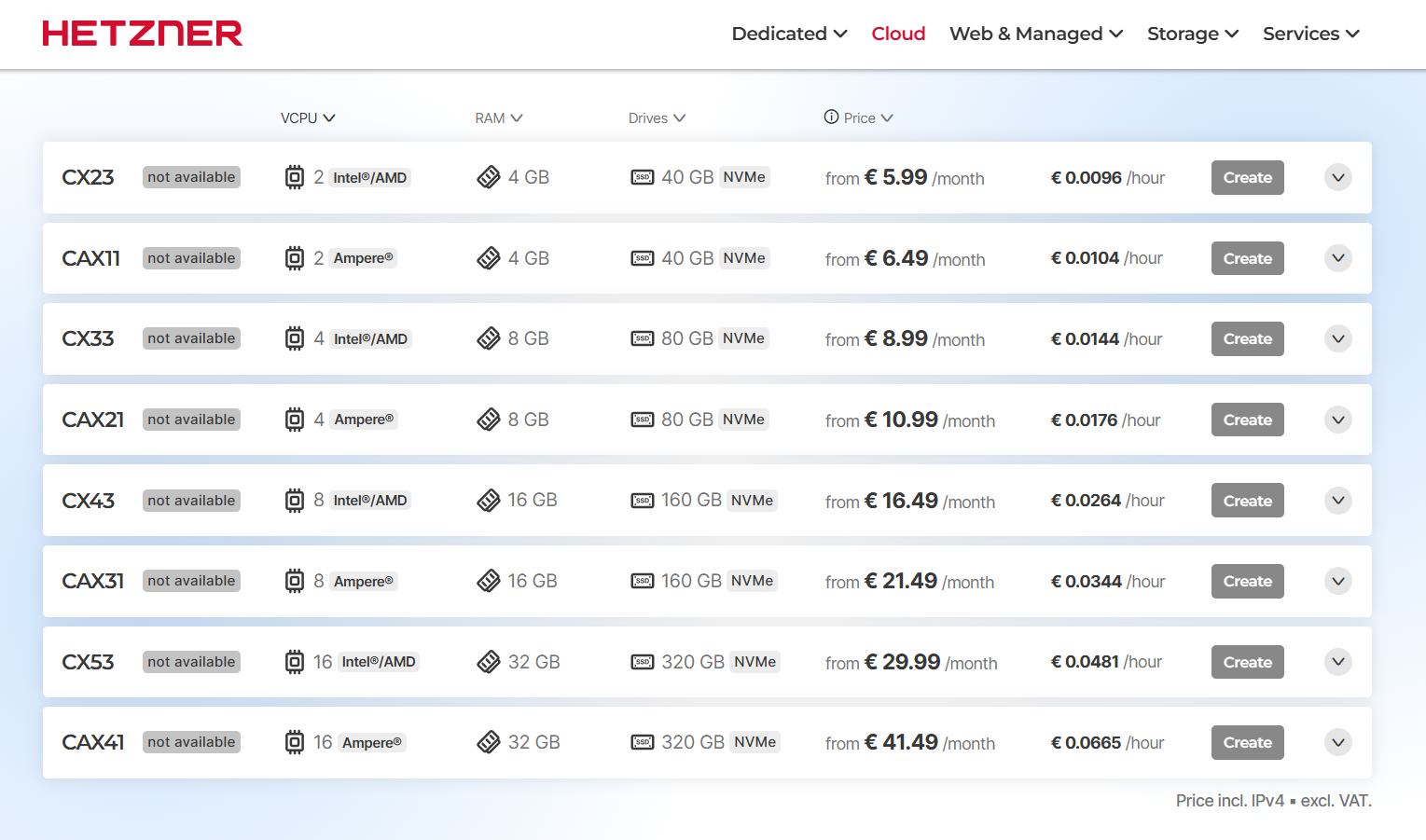Expand the CX43 plan details
1426x840 pixels.
tap(1338, 501)
